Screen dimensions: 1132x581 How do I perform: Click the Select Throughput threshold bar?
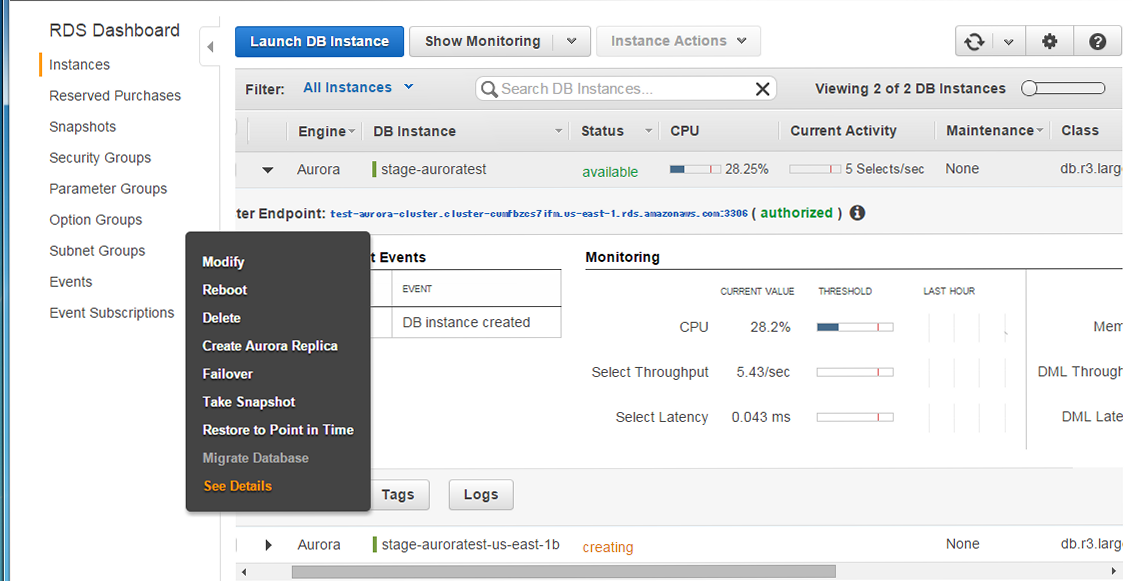tap(855, 372)
